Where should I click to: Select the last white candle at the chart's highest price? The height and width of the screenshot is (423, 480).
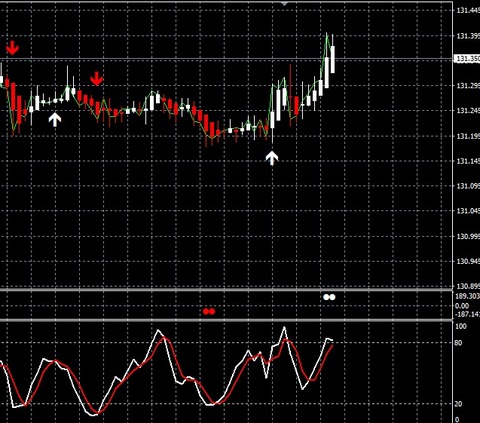(x=332, y=59)
